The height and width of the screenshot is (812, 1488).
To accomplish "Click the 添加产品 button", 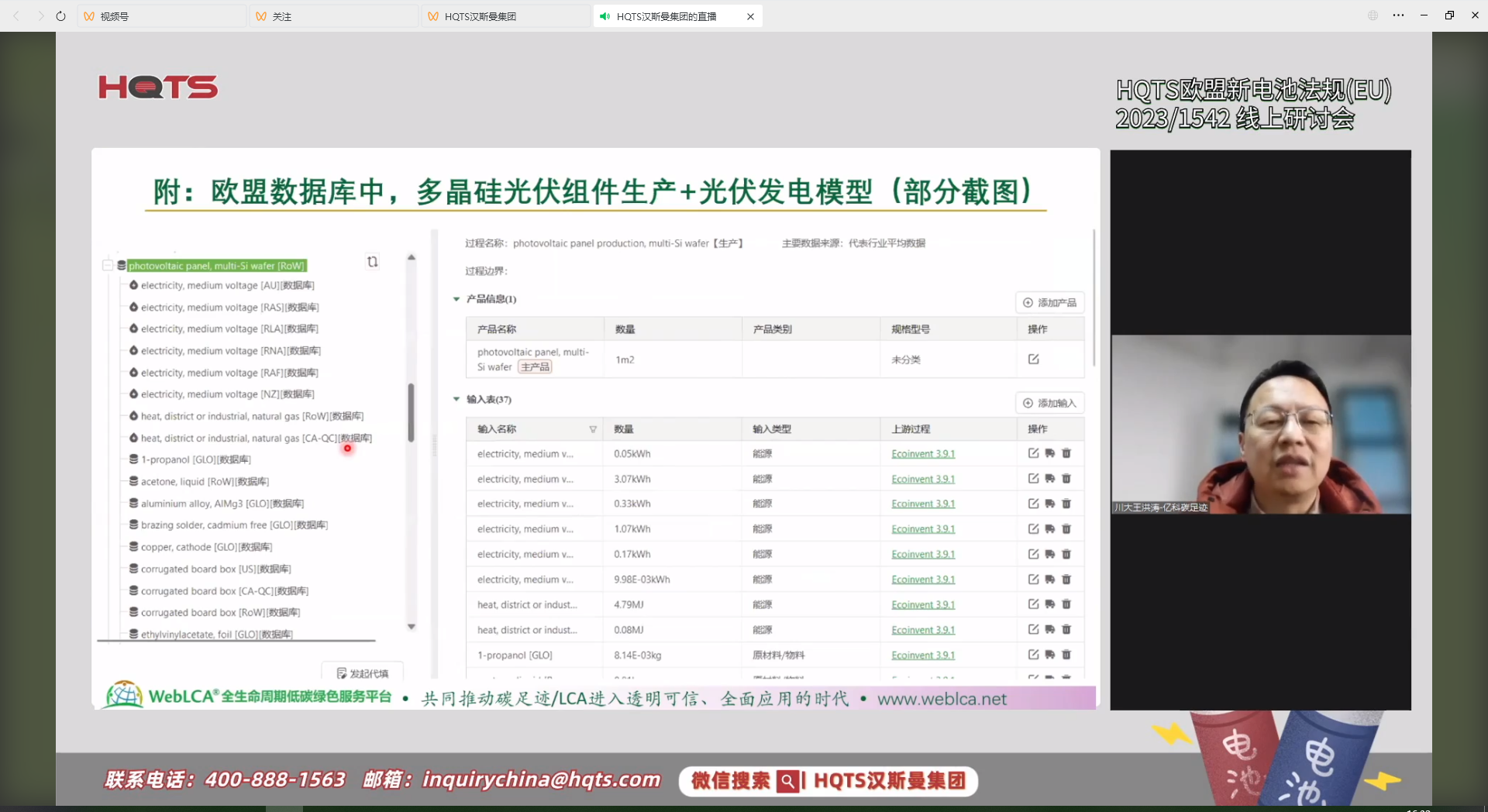I will (1049, 303).
